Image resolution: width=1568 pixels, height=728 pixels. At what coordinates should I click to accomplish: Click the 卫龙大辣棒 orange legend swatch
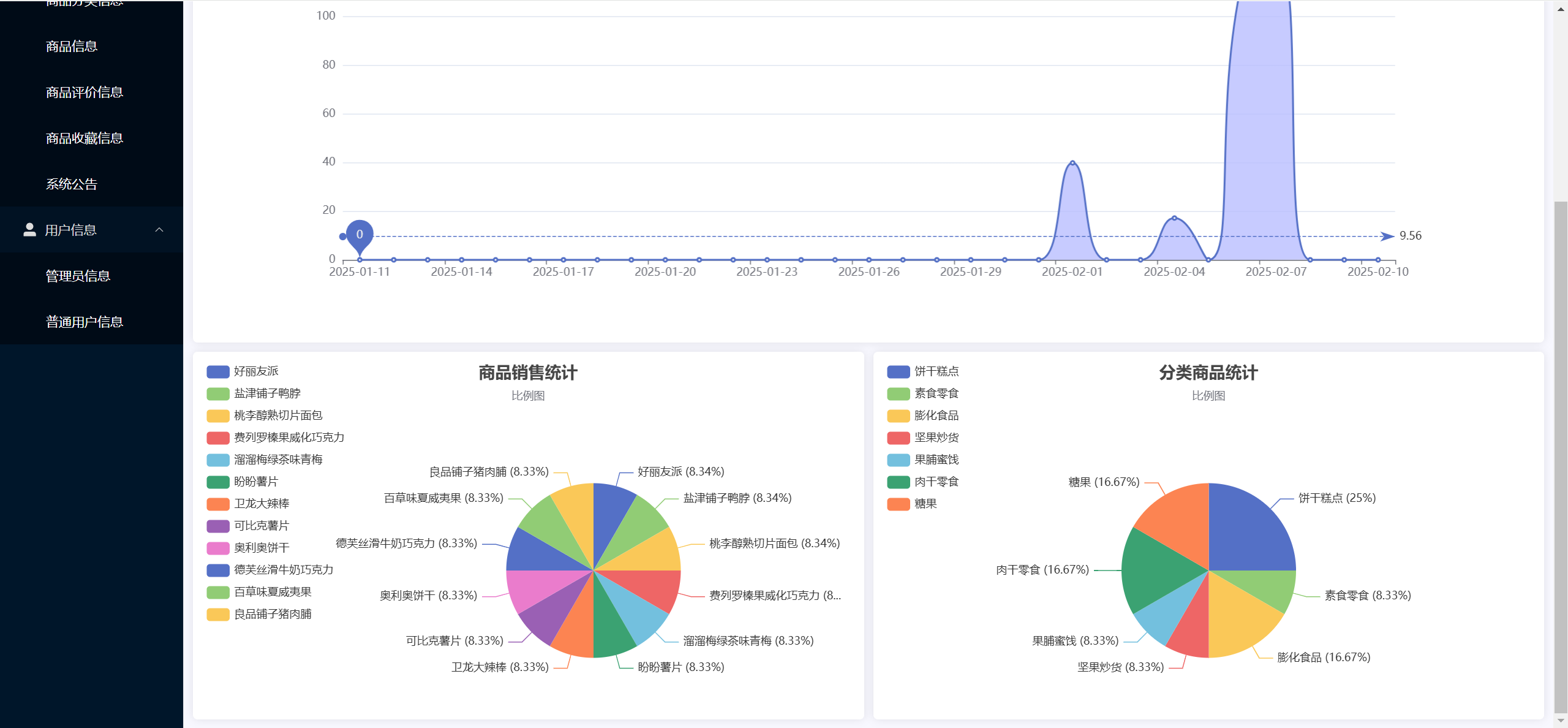218,504
